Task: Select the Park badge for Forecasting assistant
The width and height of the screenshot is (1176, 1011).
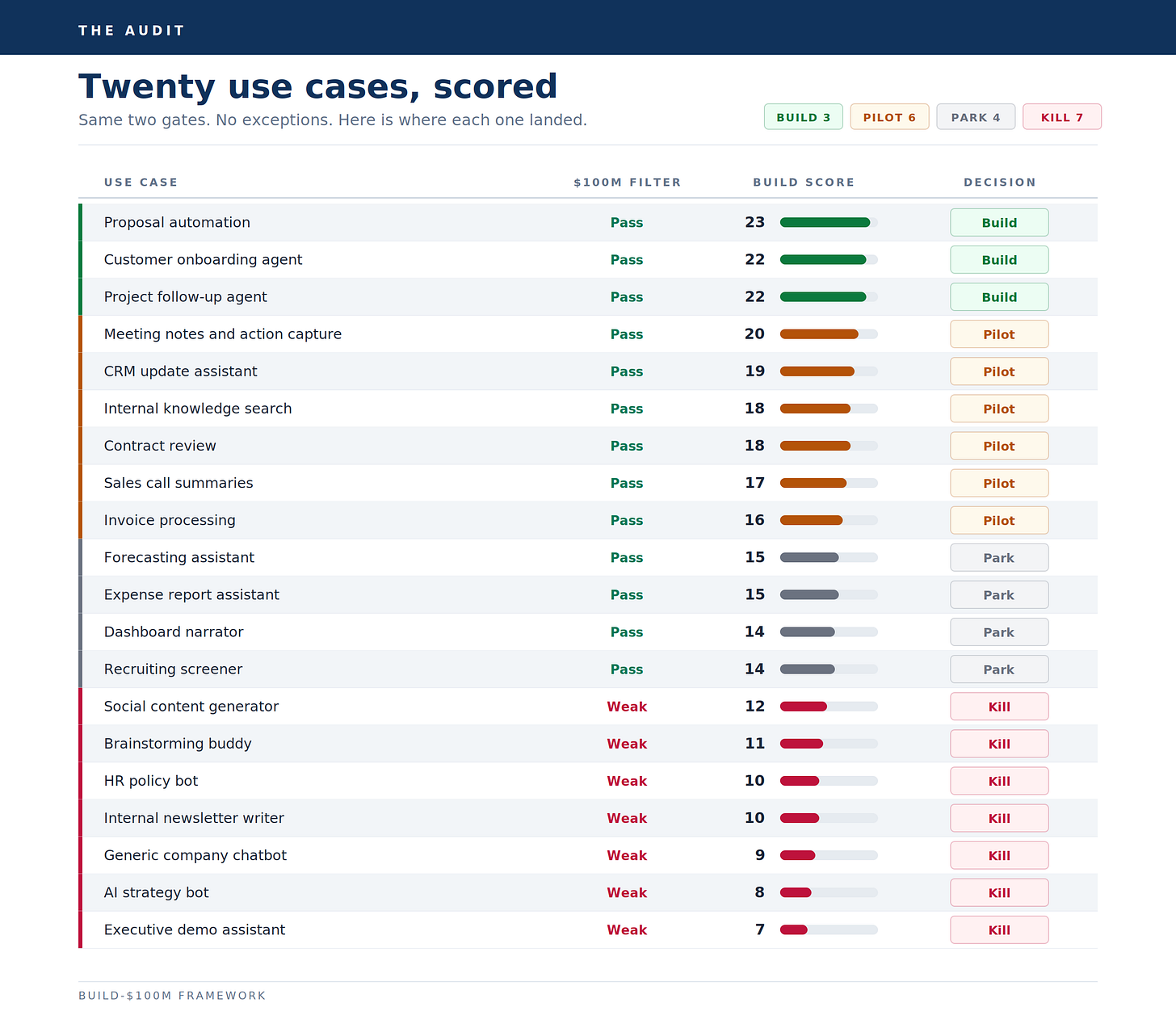Action: point(999,557)
